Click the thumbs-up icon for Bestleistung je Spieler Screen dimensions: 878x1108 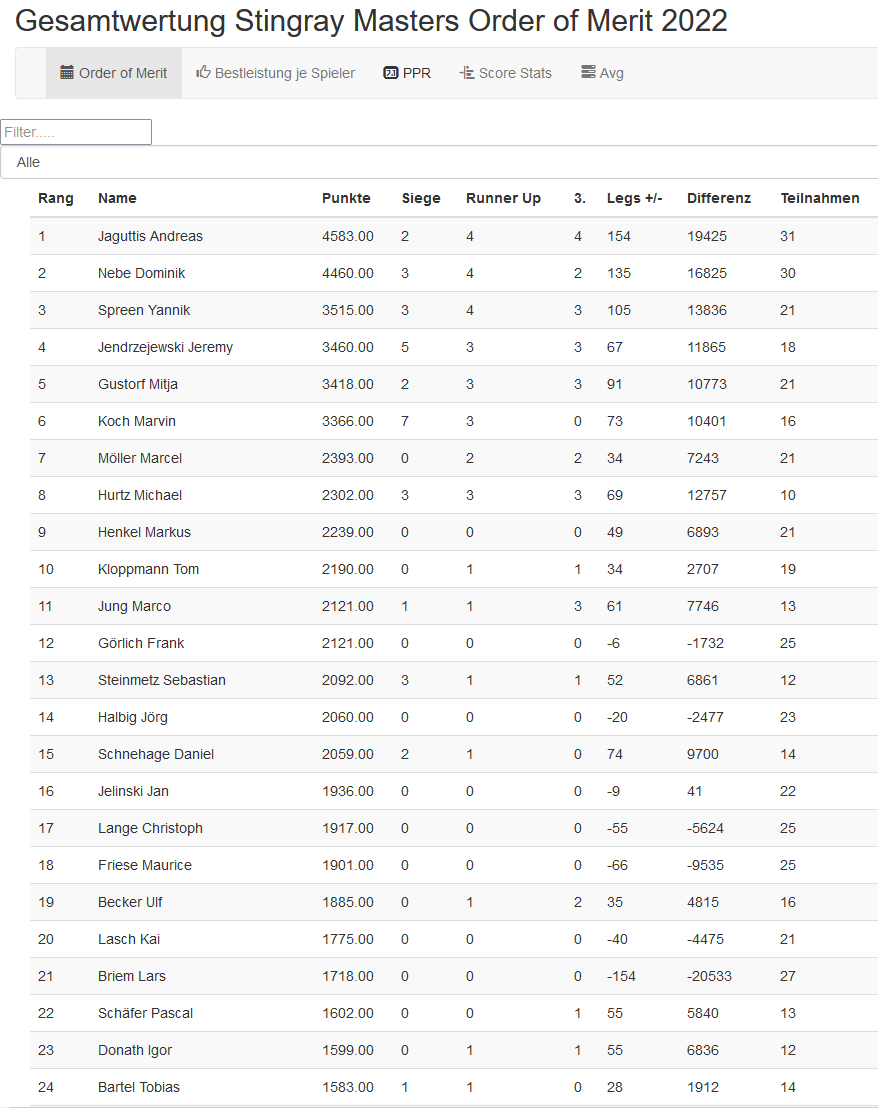tap(203, 73)
